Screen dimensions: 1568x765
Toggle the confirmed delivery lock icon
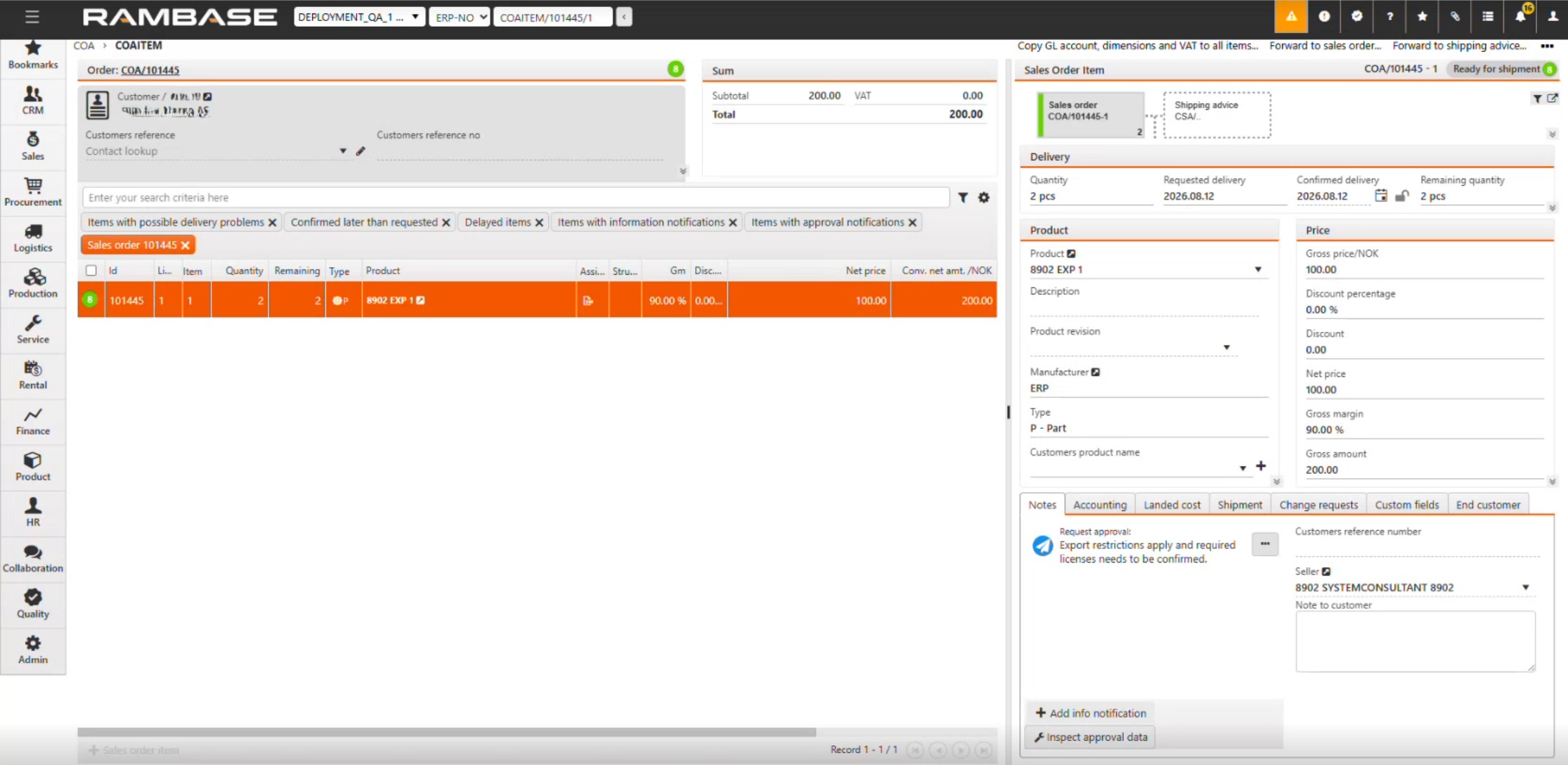click(x=1402, y=195)
